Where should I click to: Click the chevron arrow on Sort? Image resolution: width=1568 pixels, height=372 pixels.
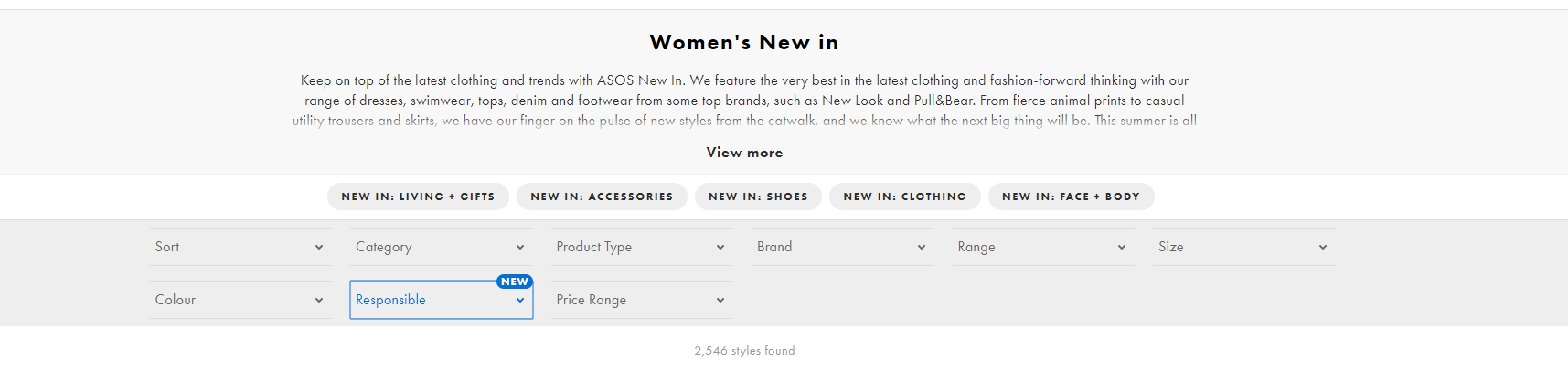point(319,247)
